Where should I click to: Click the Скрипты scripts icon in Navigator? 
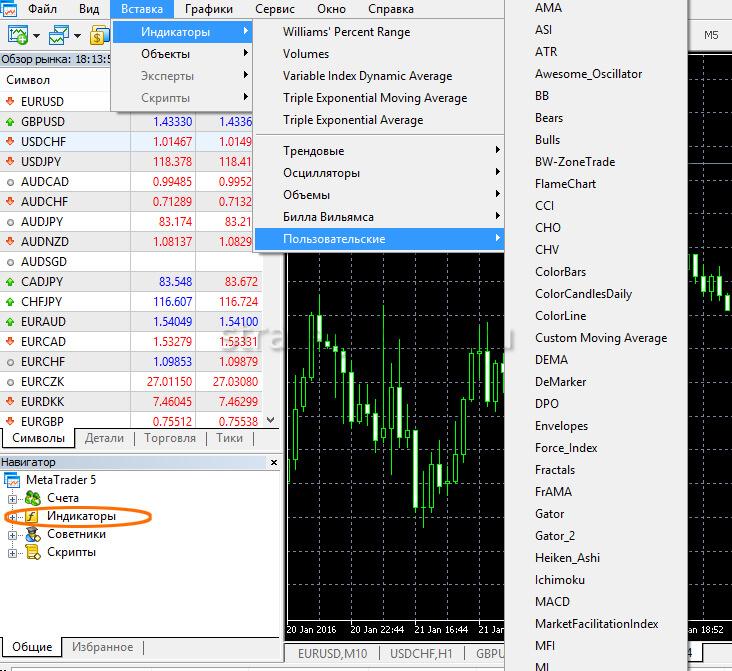point(31,552)
